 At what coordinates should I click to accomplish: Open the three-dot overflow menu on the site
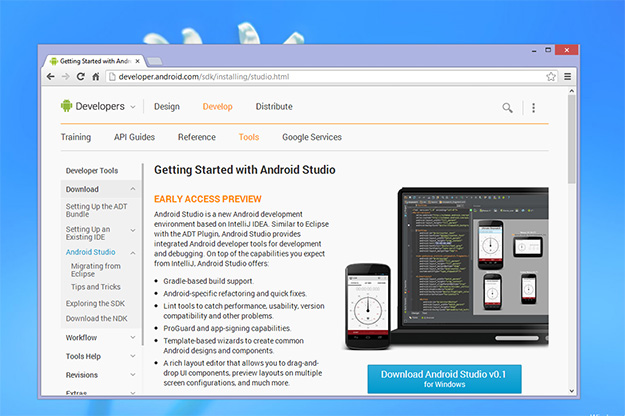point(533,108)
